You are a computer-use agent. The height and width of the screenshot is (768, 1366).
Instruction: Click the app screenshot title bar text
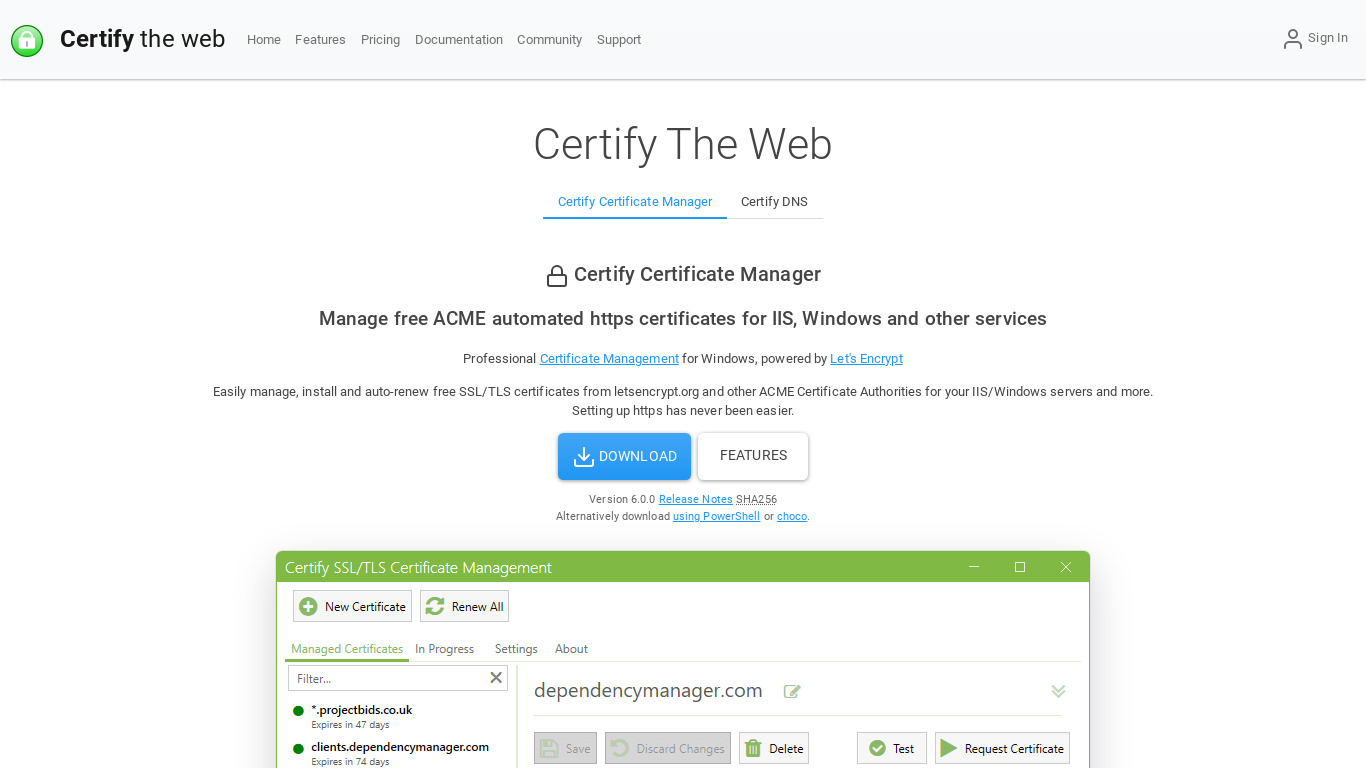pos(418,567)
